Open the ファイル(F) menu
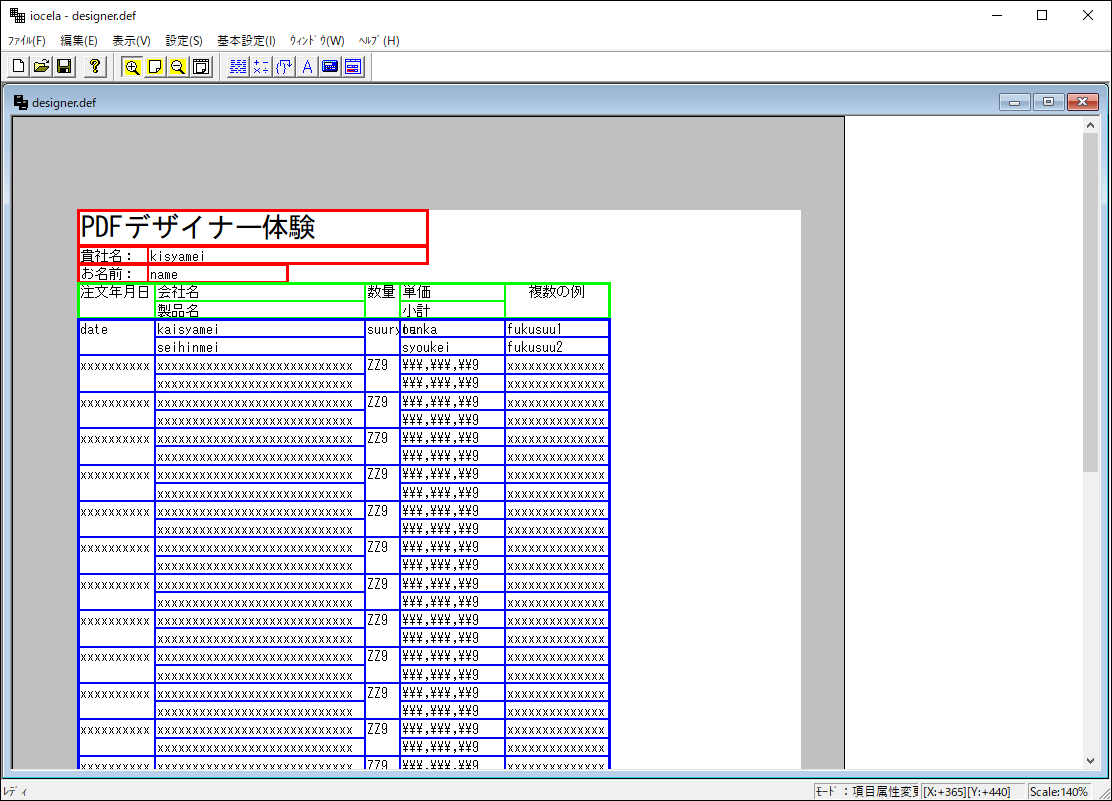 (x=27, y=41)
